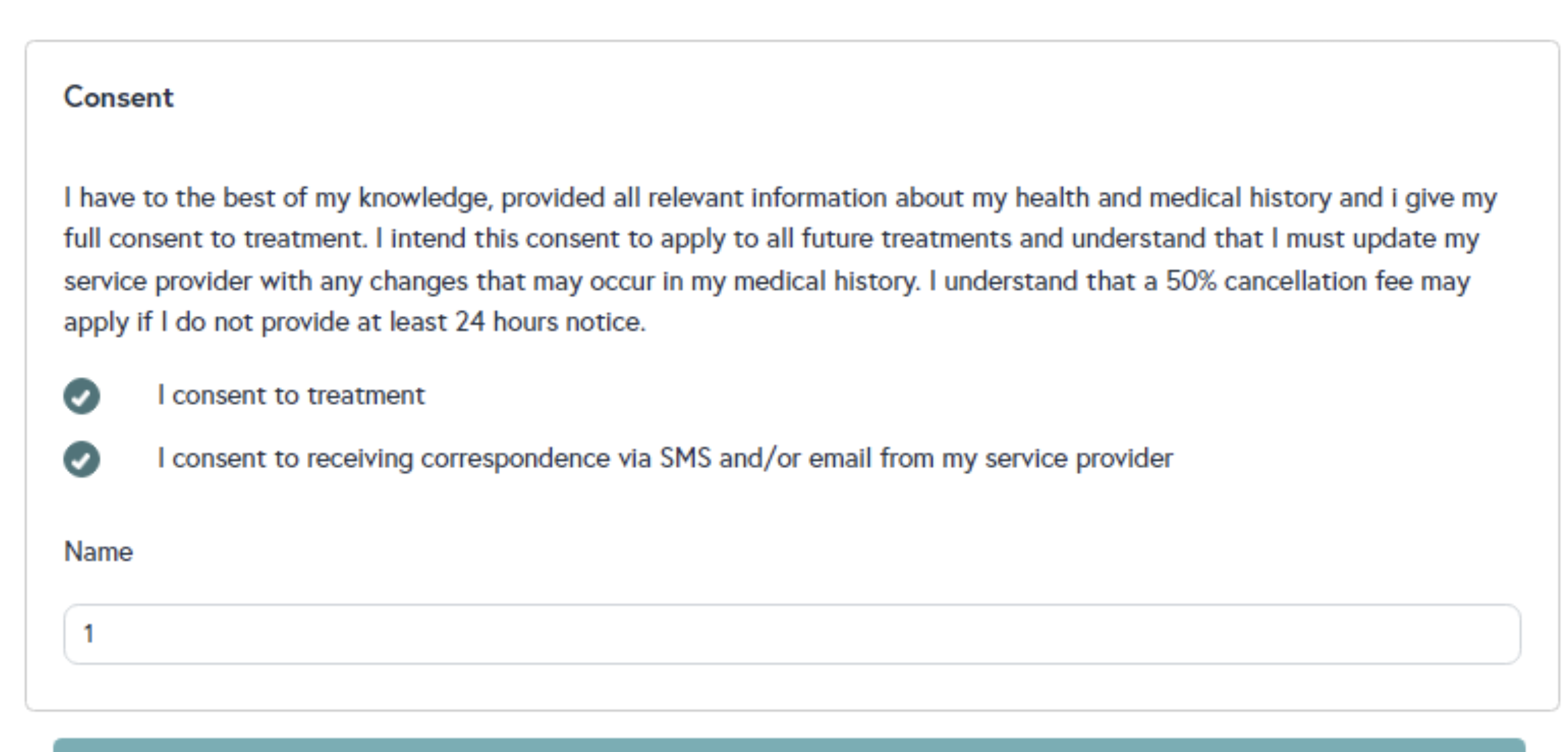Click the word "knowledge" in the consent paragraph

(424, 198)
